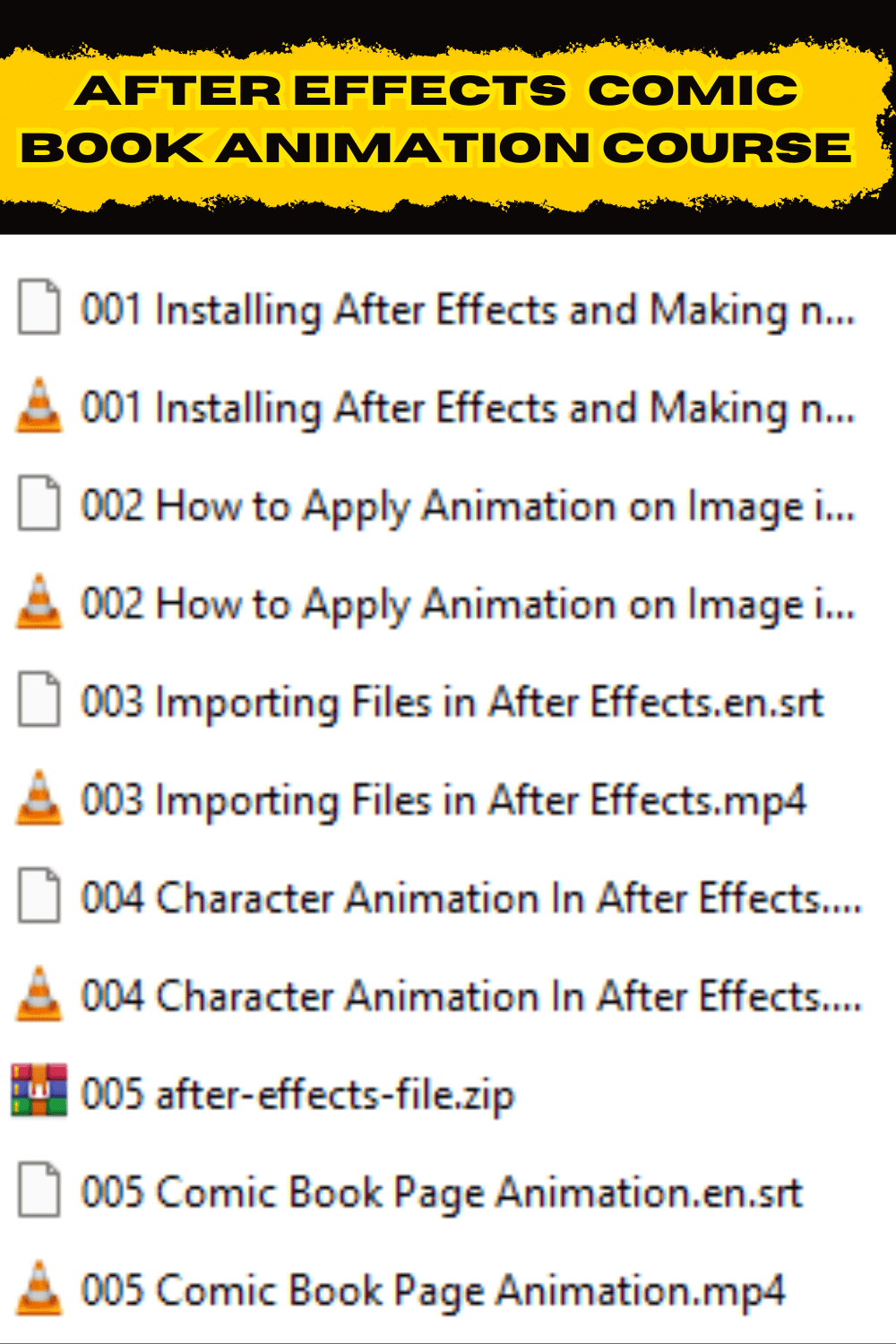The width and height of the screenshot is (896, 1344).
Task: Click blank document icon beside 004 Character Animation
Action: point(39,895)
